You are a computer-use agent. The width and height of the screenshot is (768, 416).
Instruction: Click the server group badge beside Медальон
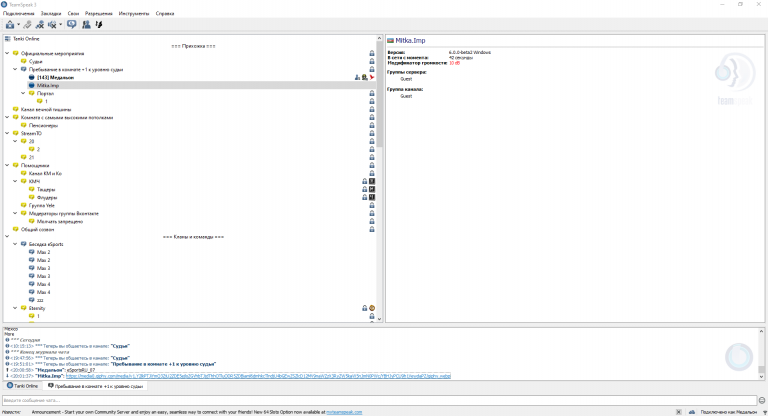point(364,77)
